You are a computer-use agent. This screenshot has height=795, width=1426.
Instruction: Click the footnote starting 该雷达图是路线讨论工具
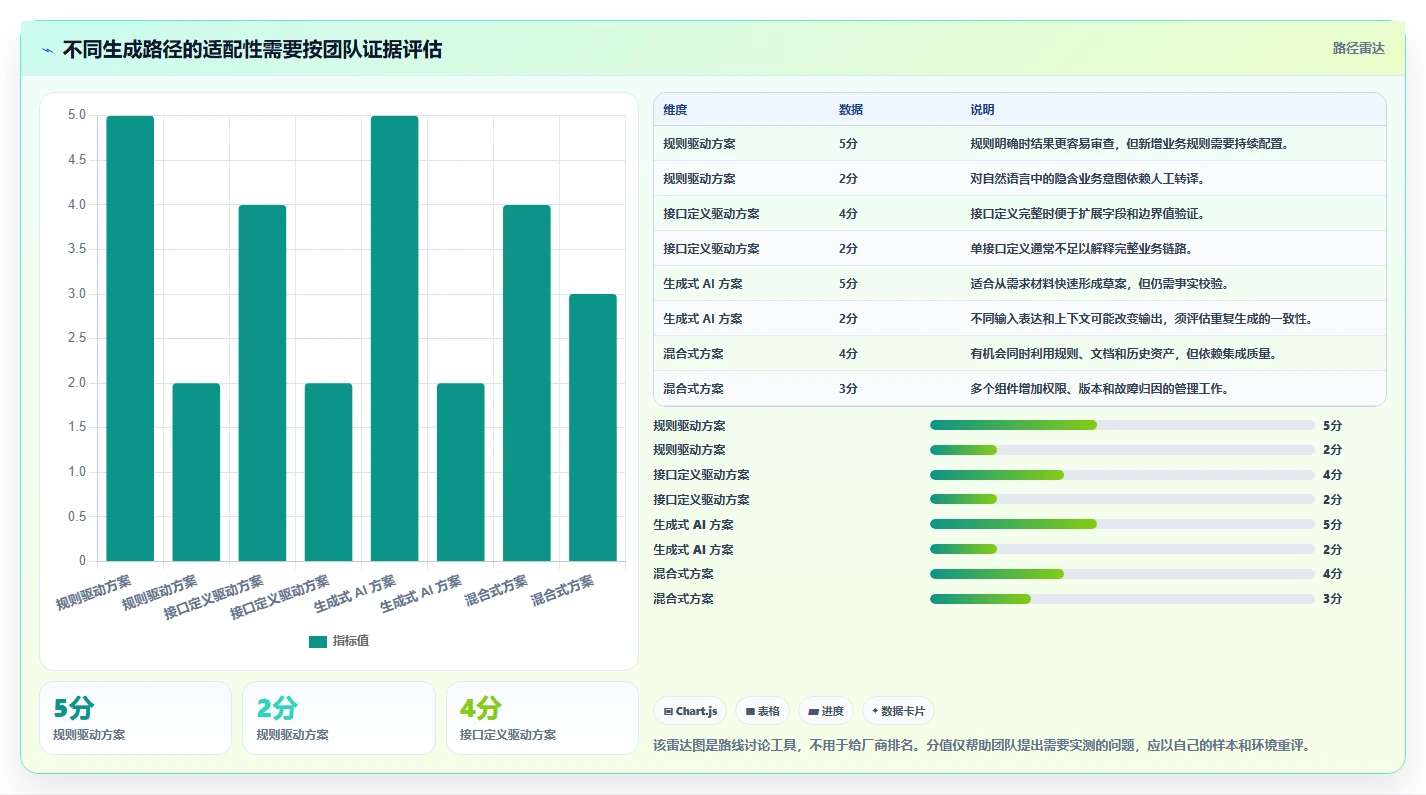[x=981, y=745]
